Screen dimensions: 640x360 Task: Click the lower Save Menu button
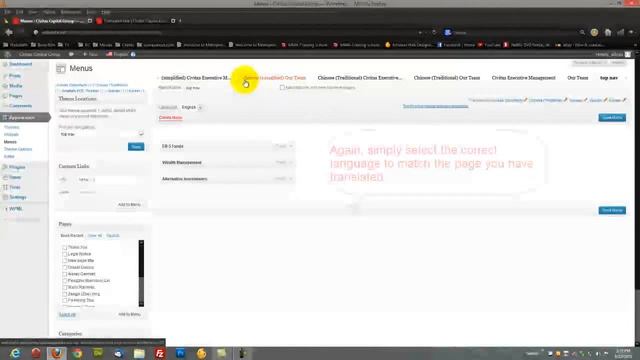tap(612, 210)
